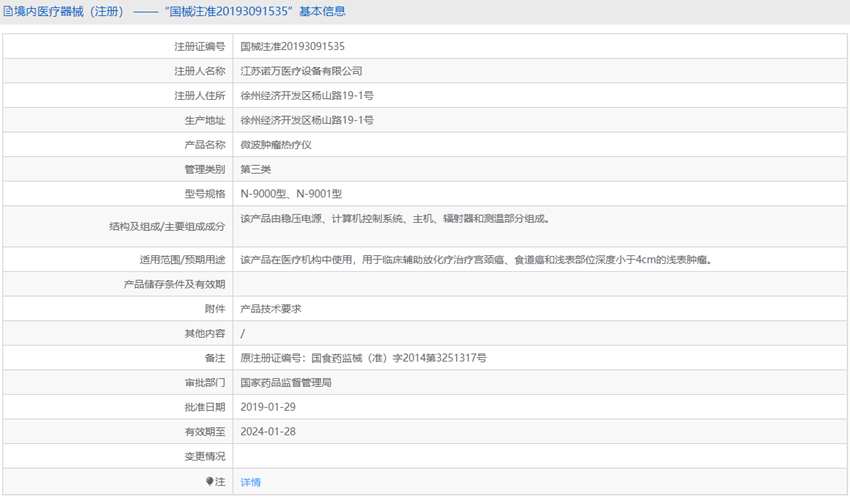Click remark text 原注册证编号 国食药监械
The height and width of the screenshot is (498, 850).
tap(363, 358)
